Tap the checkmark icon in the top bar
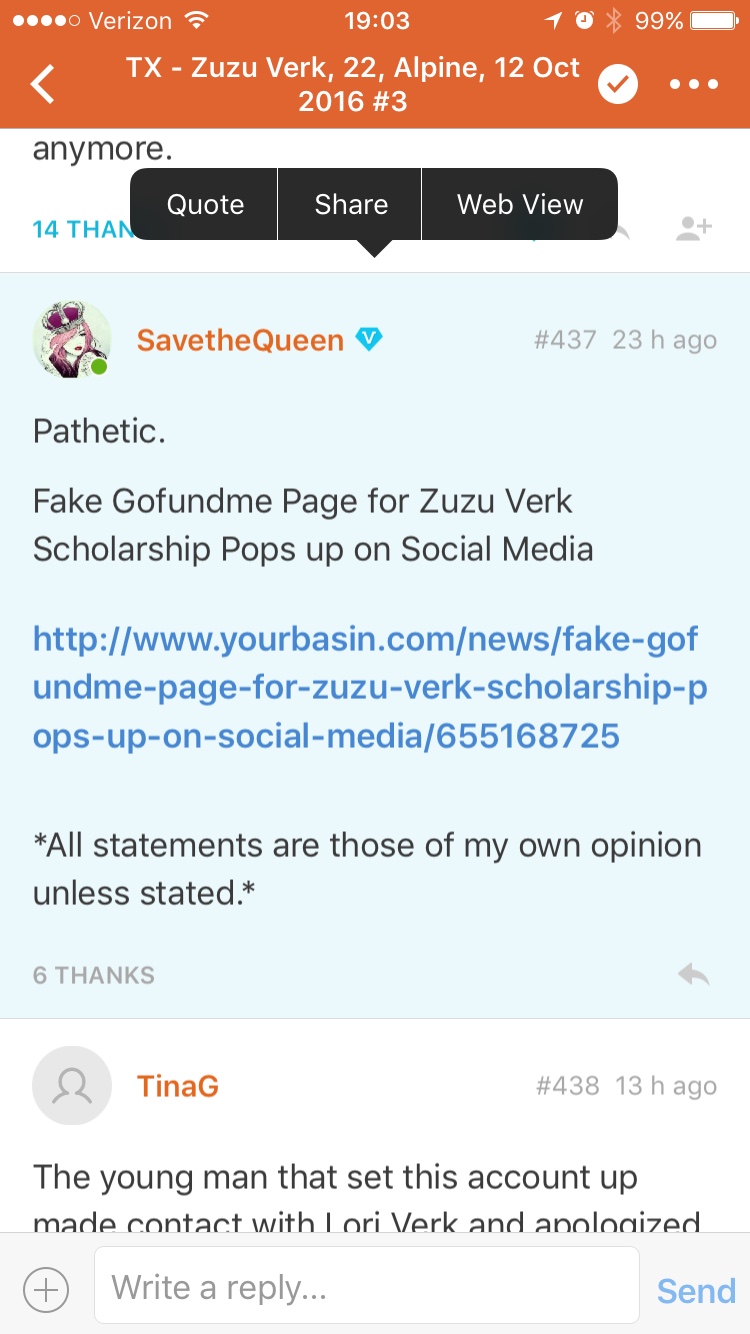Image resolution: width=750 pixels, height=1334 pixels. point(617,84)
